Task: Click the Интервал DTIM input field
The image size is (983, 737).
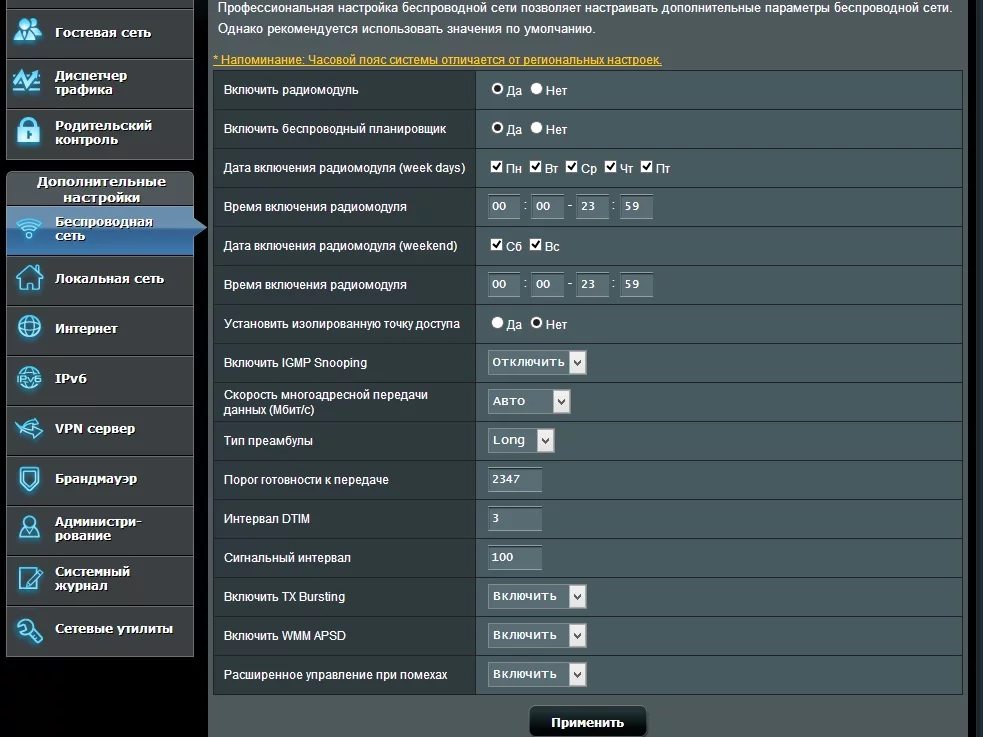Action: pos(515,519)
